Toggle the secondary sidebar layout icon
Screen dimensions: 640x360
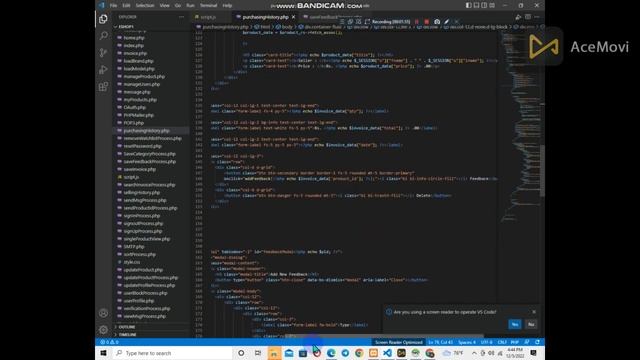[484, 5]
